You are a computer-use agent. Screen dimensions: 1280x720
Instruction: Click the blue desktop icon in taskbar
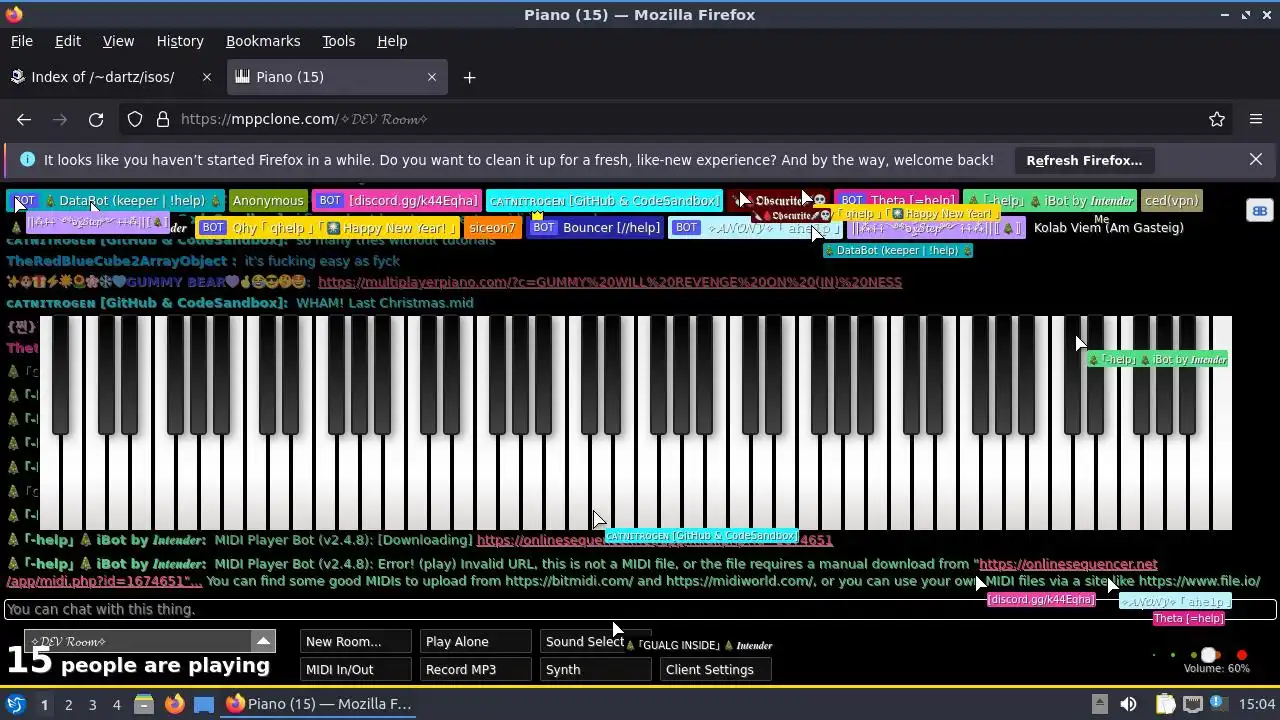point(204,704)
